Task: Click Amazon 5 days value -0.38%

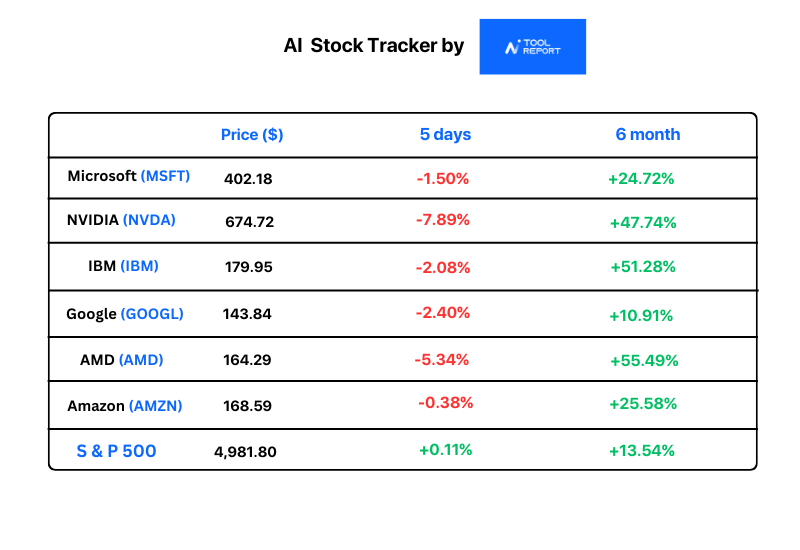Action: coord(445,403)
